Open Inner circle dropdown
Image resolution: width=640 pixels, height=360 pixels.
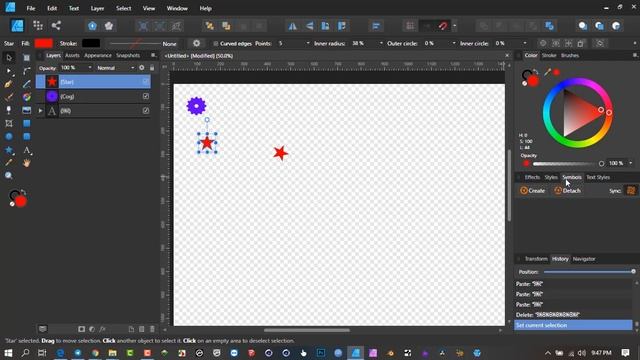[525, 43]
